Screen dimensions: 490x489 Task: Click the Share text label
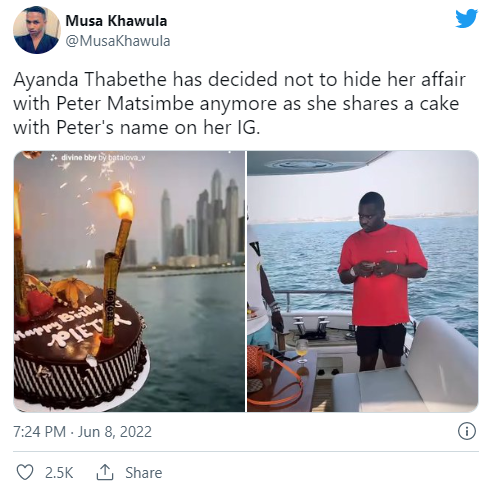coord(144,473)
